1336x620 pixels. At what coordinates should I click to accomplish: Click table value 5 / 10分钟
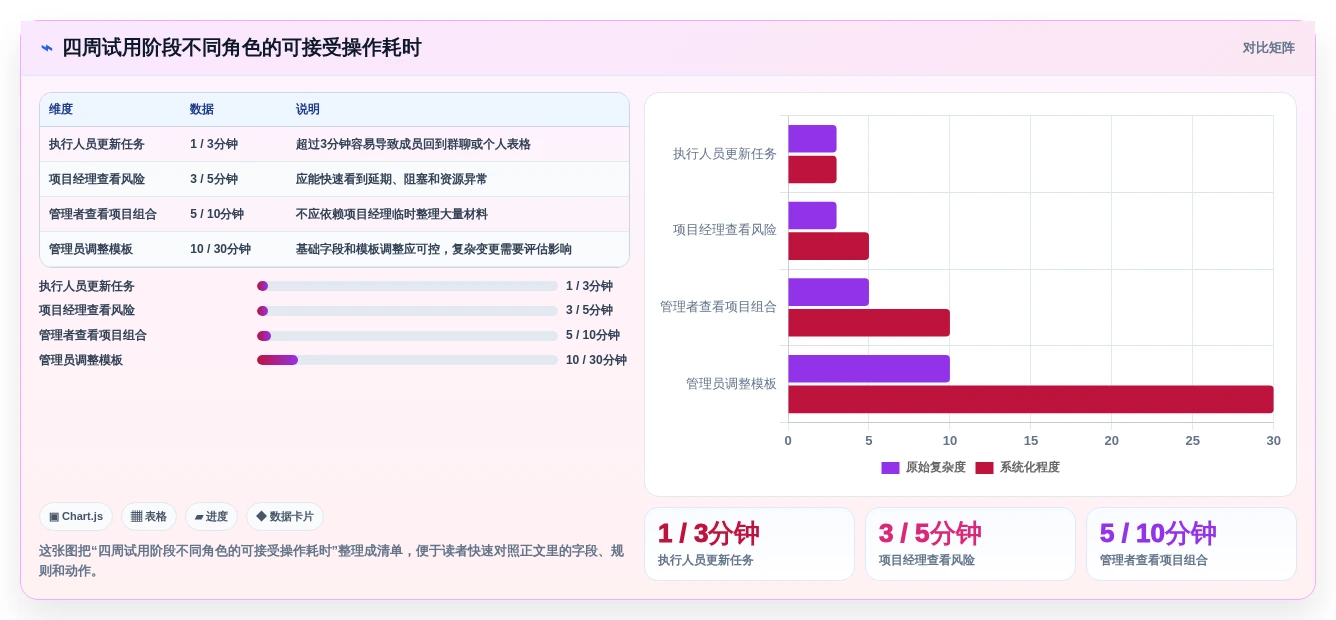click(x=217, y=214)
